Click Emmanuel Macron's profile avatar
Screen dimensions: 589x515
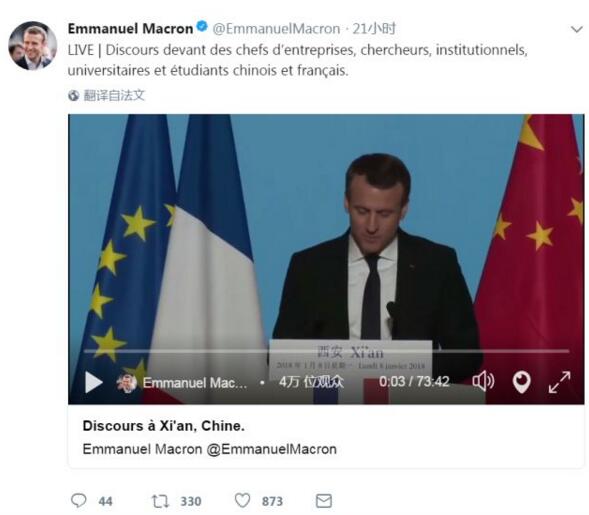click(x=33, y=45)
